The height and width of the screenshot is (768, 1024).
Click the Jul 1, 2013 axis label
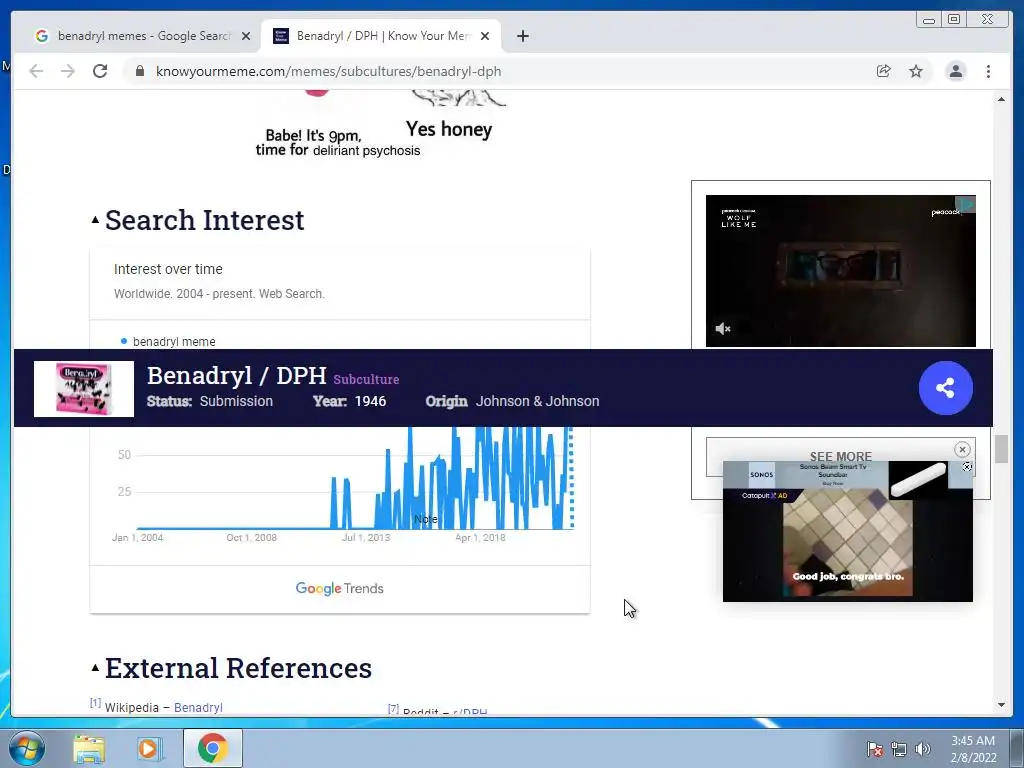pyautogui.click(x=366, y=537)
